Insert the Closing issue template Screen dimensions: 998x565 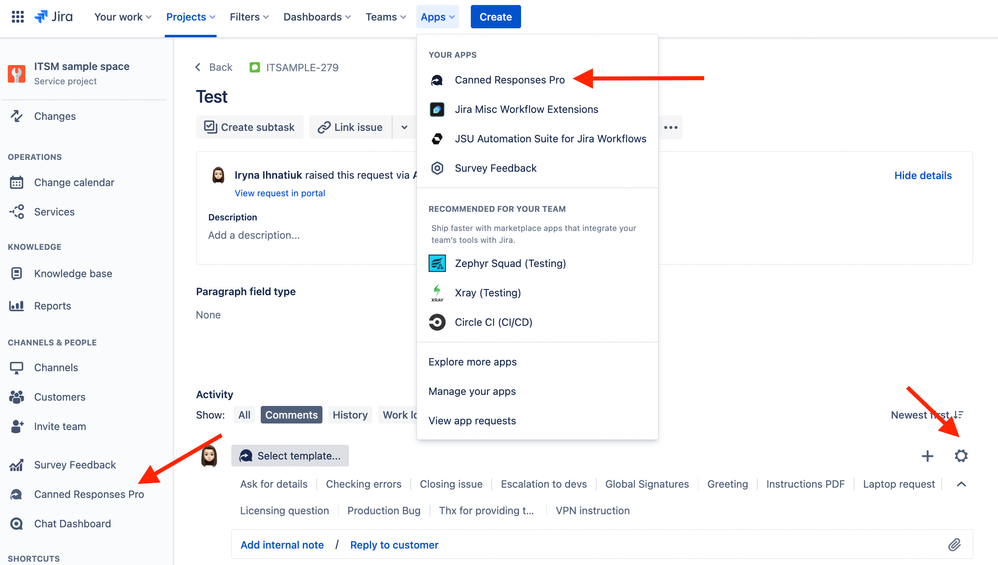point(451,484)
